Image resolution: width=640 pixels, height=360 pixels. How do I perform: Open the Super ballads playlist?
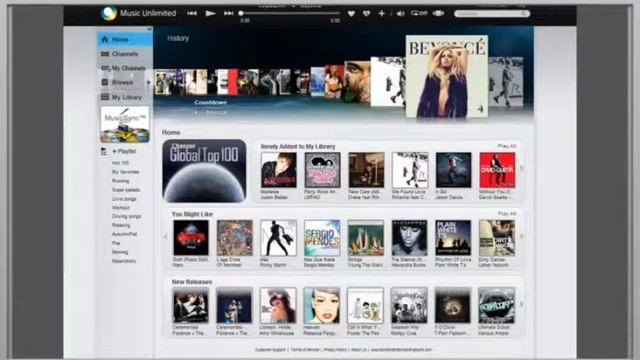(126, 190)
